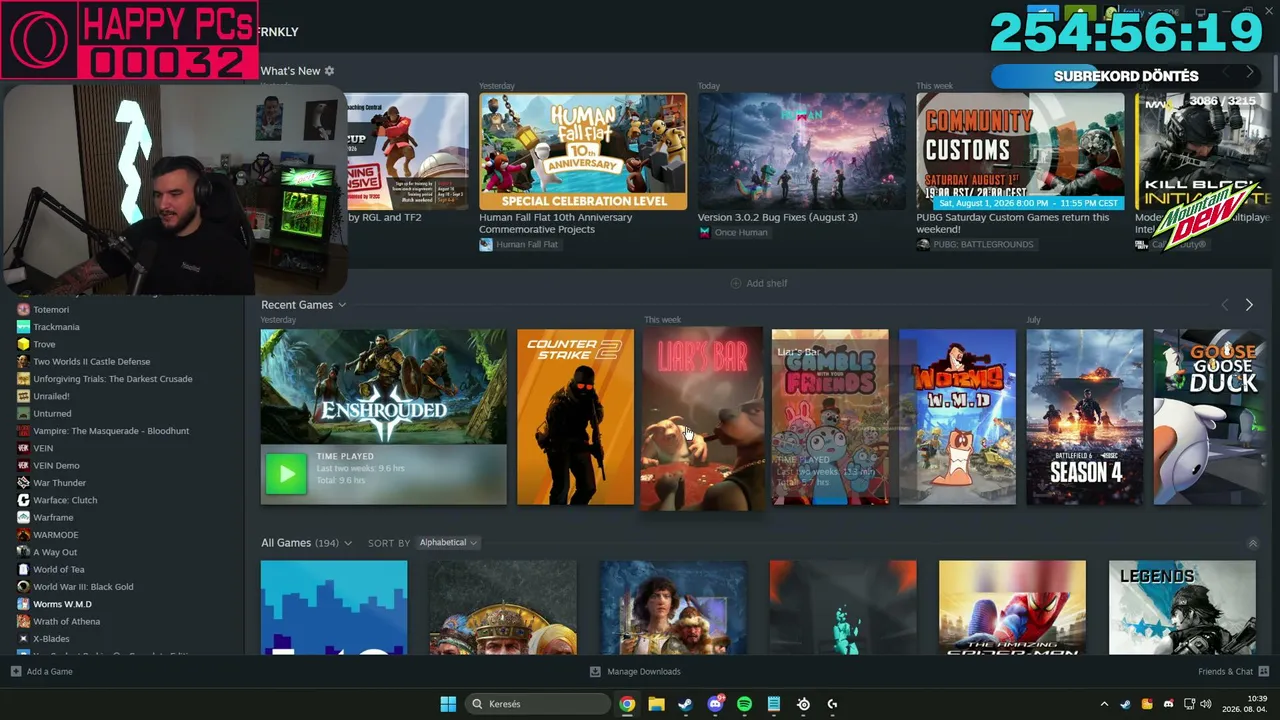Viewport: 1280px width, 720px height.
Task: Select WARMODE in the library list
Action: (56, 535)
